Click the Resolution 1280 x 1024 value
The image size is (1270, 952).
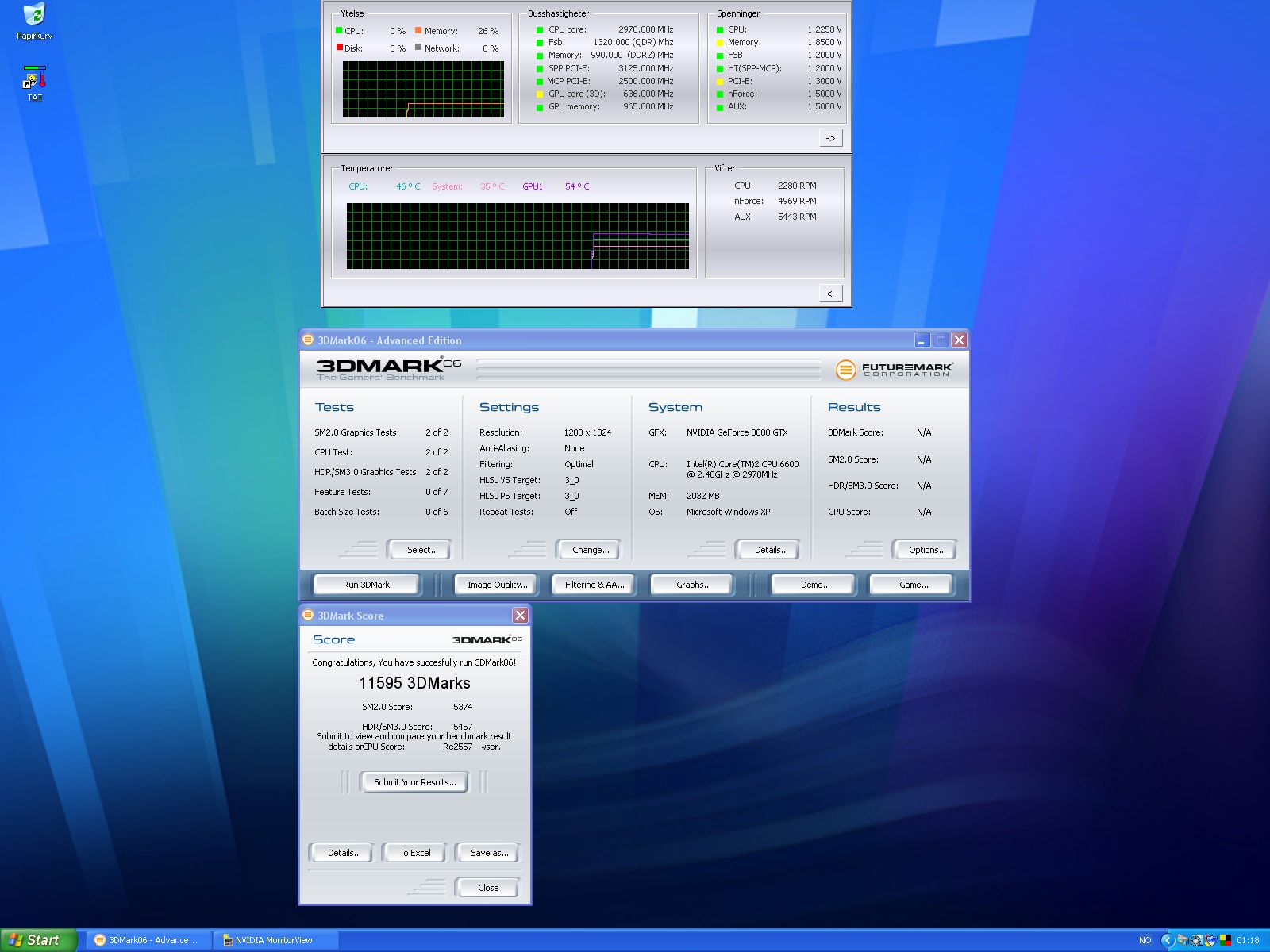[x=587, y=432]
